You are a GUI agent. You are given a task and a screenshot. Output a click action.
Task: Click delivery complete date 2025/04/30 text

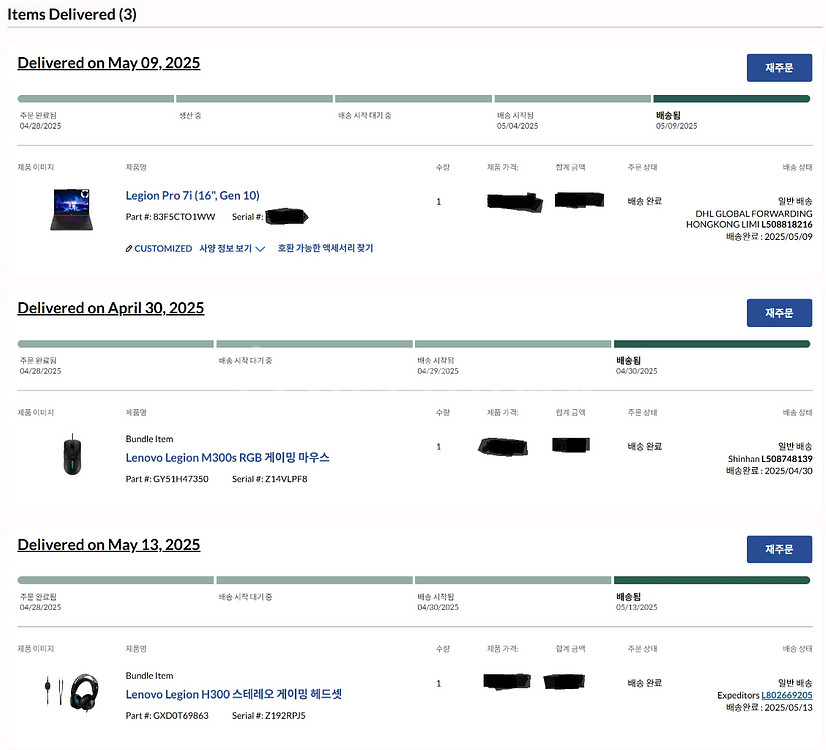(x=769, y=471)
